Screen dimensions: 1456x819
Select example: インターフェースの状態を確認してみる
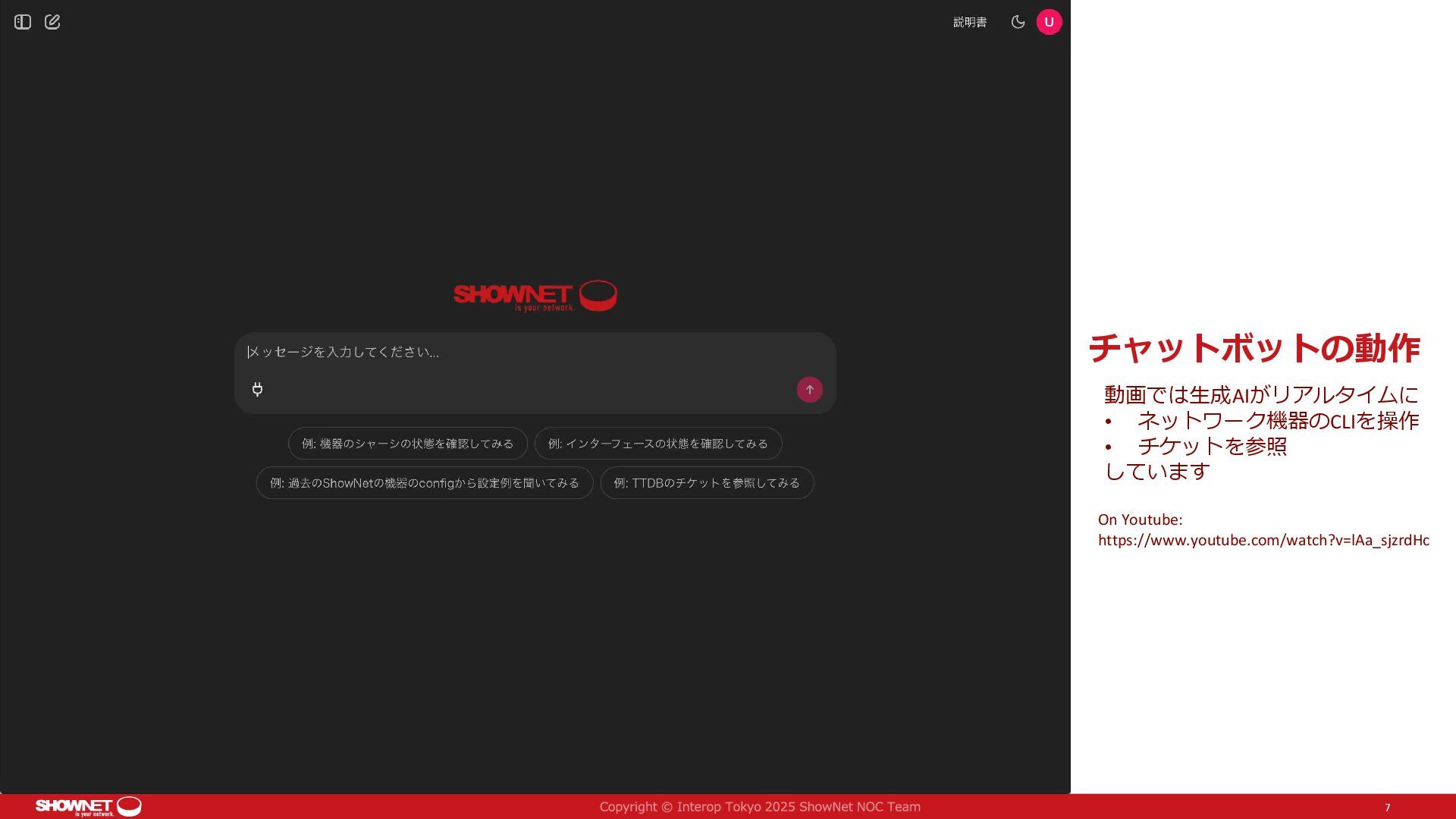pos(657,444)
